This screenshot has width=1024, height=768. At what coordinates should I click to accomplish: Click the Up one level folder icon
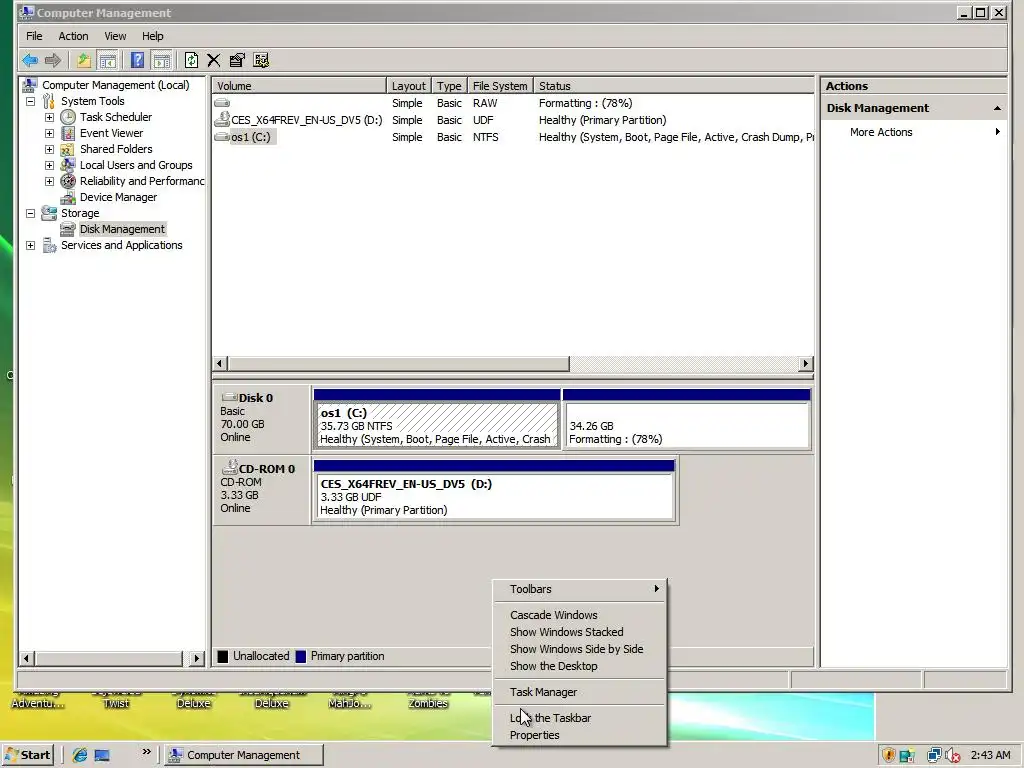84,61
